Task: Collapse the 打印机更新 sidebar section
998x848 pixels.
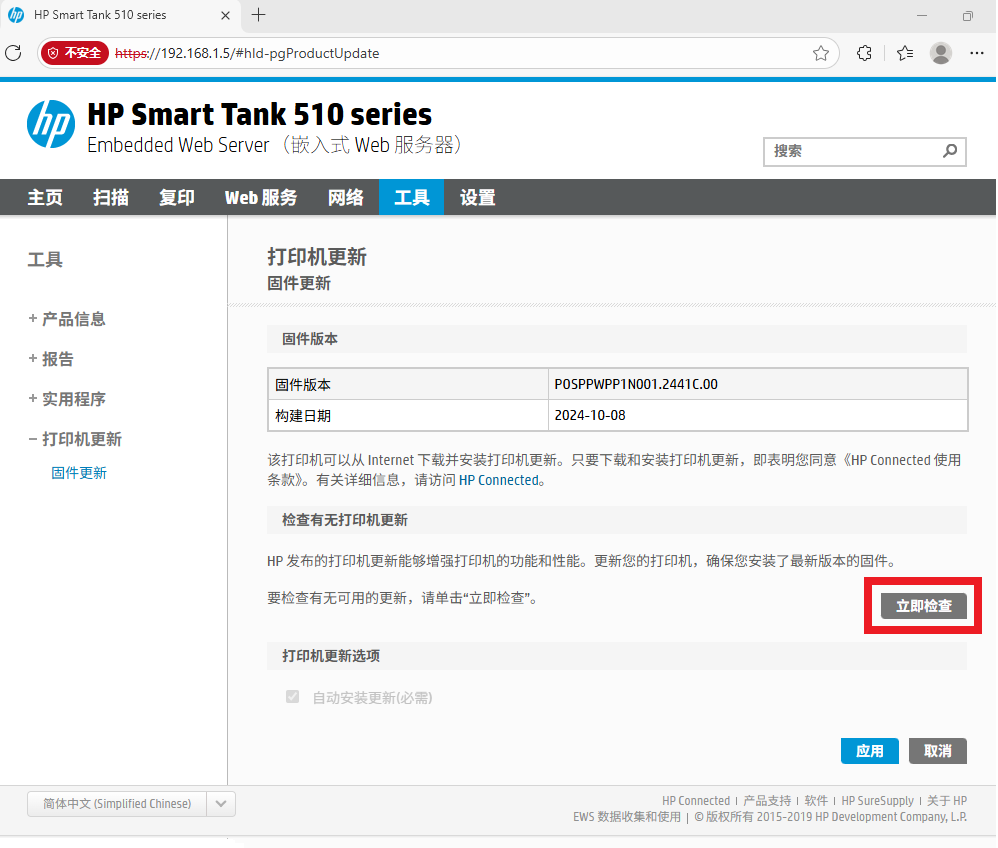Action: pyautogui.click(x=75, y=439)
